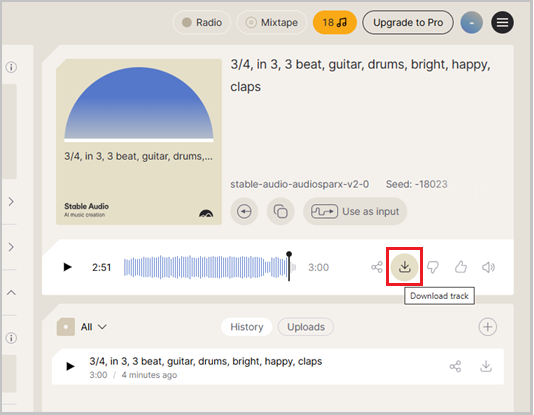Click Use as input
Image resolution: width=534 pixels, height=415 pixels.
pos(355,211)
